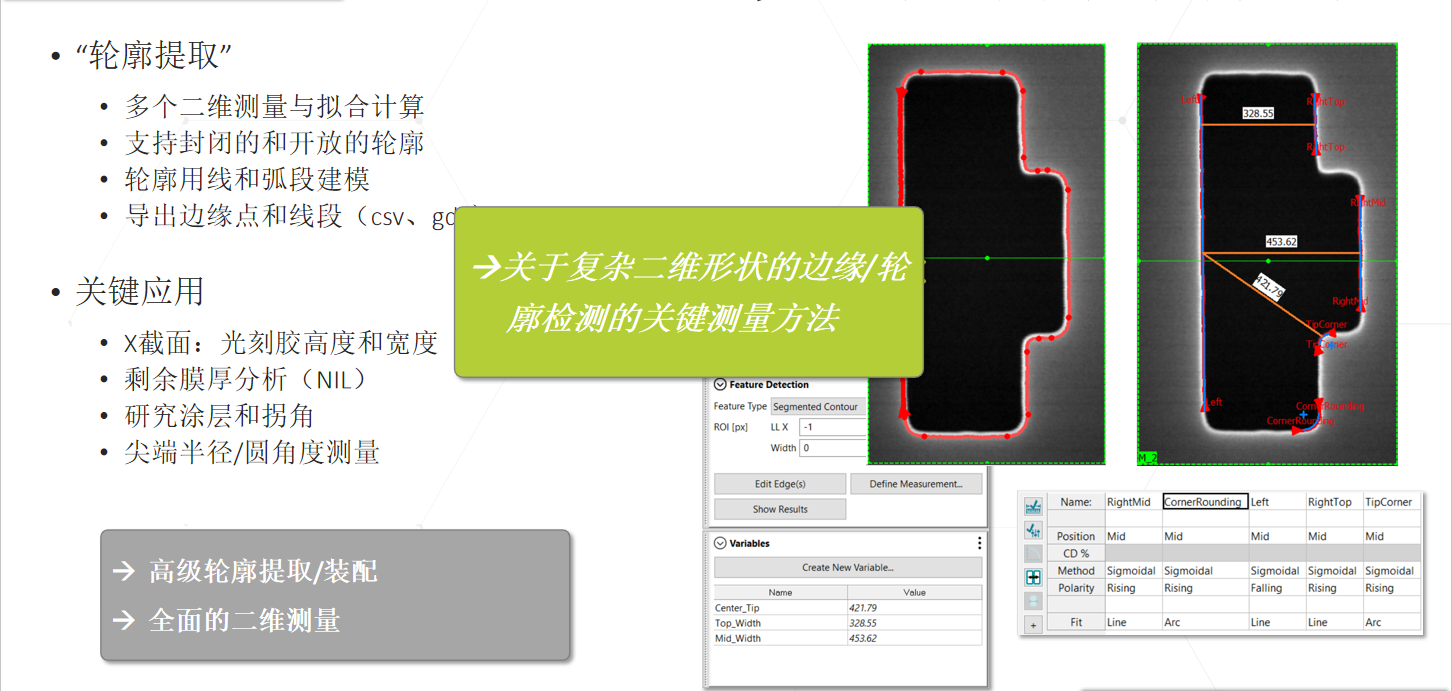The height and width of the screenshot is (691, 1452).
Task: Click the checkmark-with-sliders settings icon
Action: click(x=1033, y=530)
